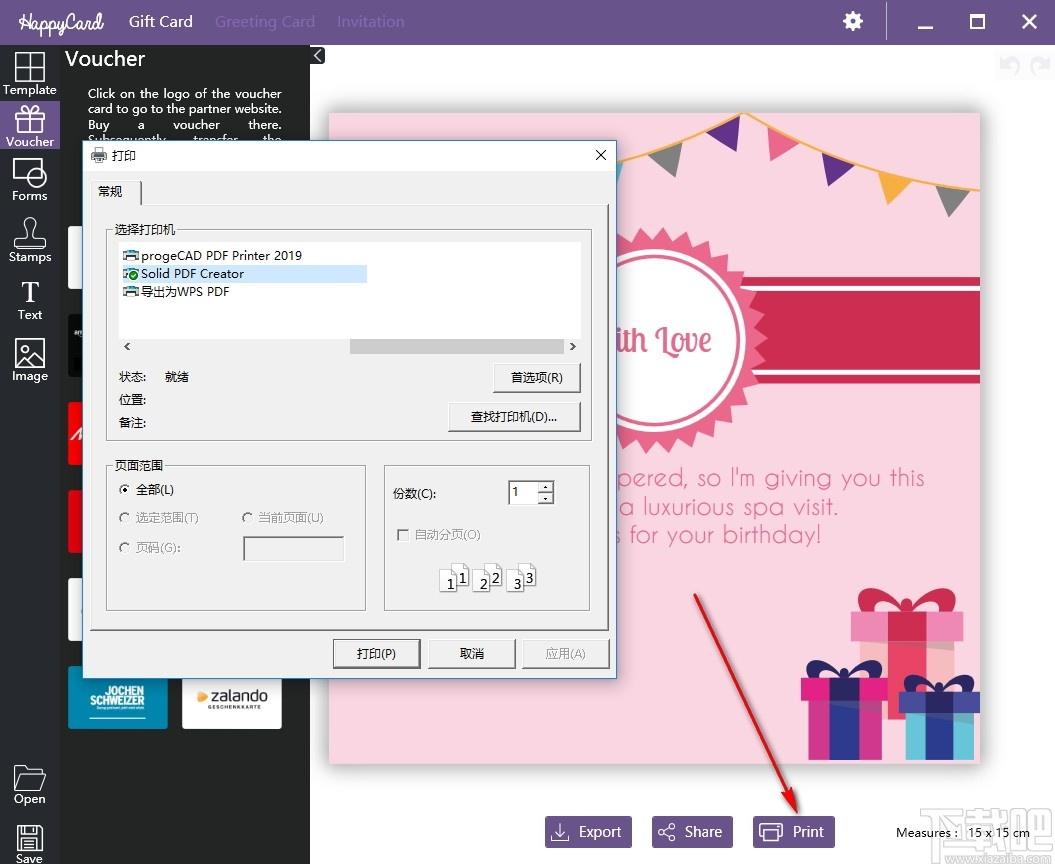Click the redo arrow icon
The width and height of the screenshot is (1055, 864).
tap(1040, 65)
